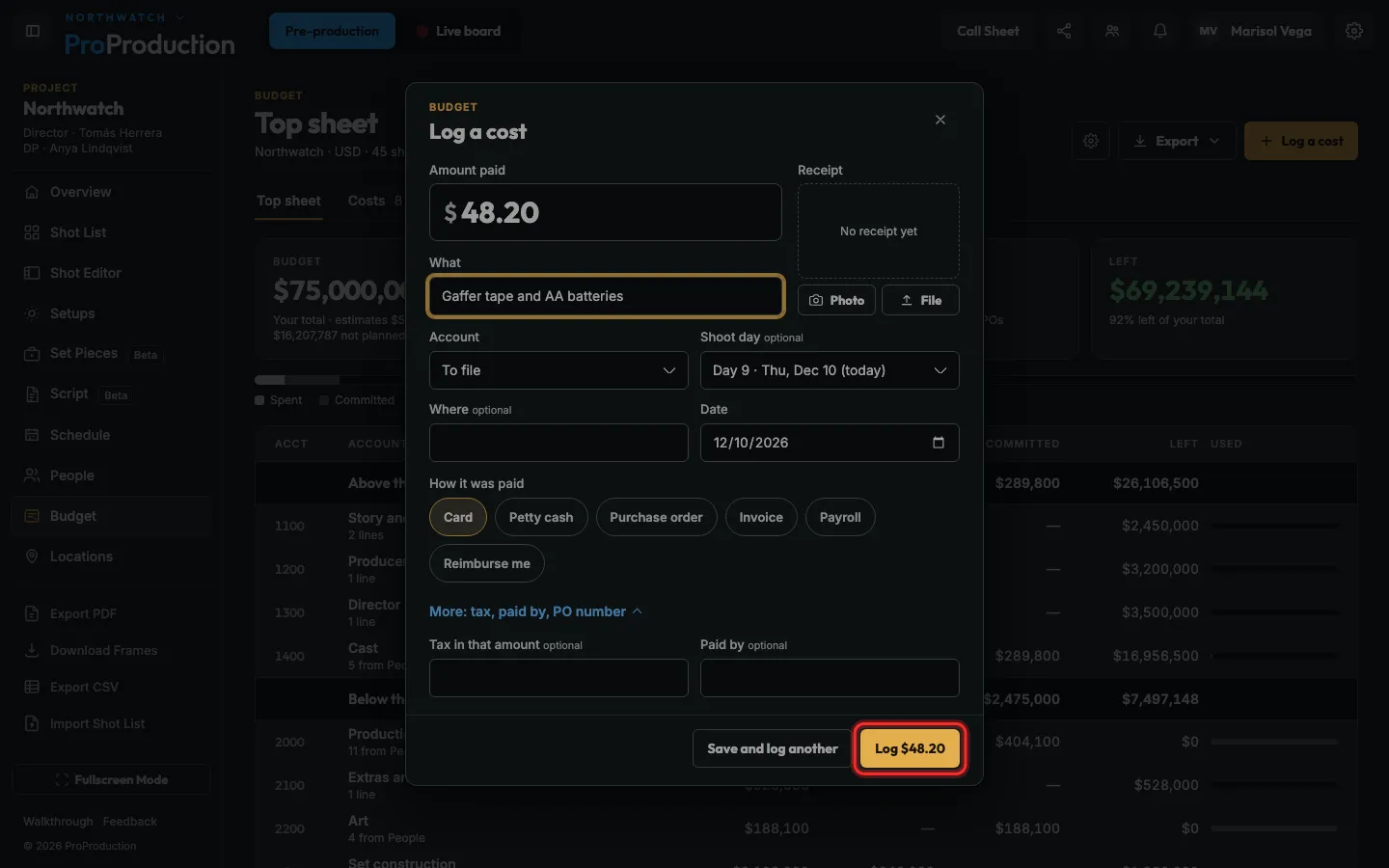Select Card payment method

(458, 517)
